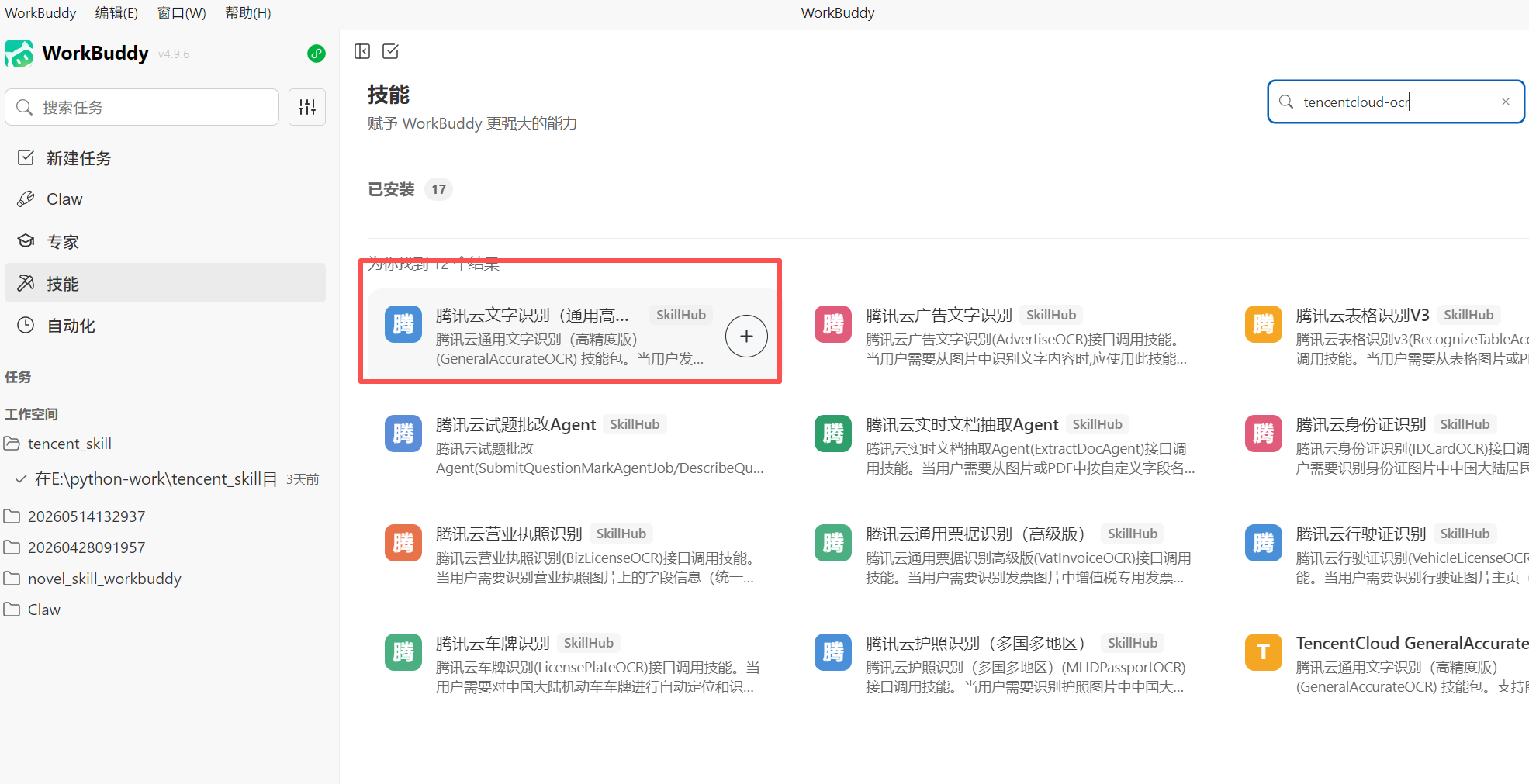Click the 工作空间 section label
This screenshot has height=784, width=1529.
(31, 414)
